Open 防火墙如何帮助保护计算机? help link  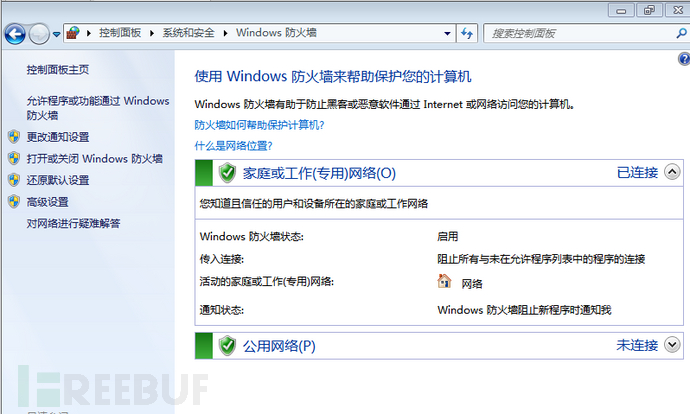tap(259, 125)
